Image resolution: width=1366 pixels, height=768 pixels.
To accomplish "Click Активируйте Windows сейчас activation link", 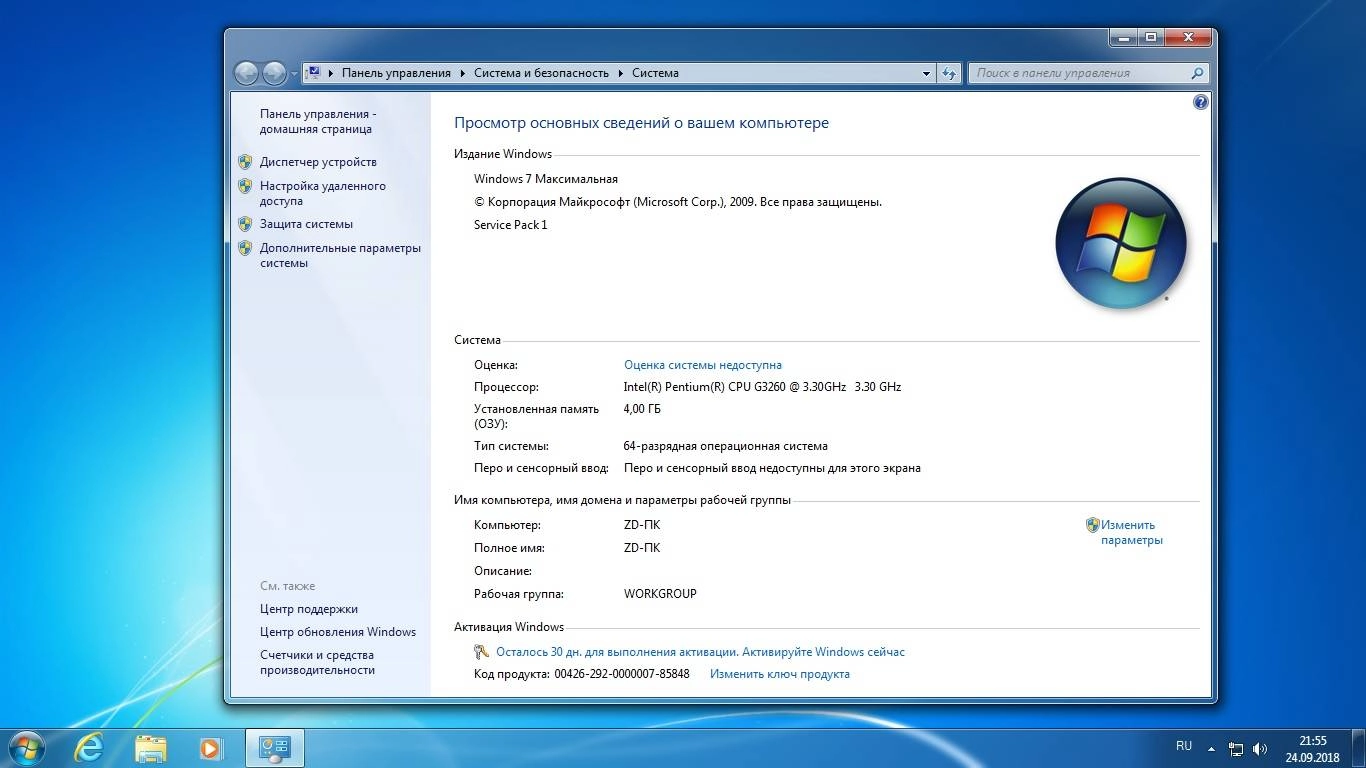I will pos(823,652).
